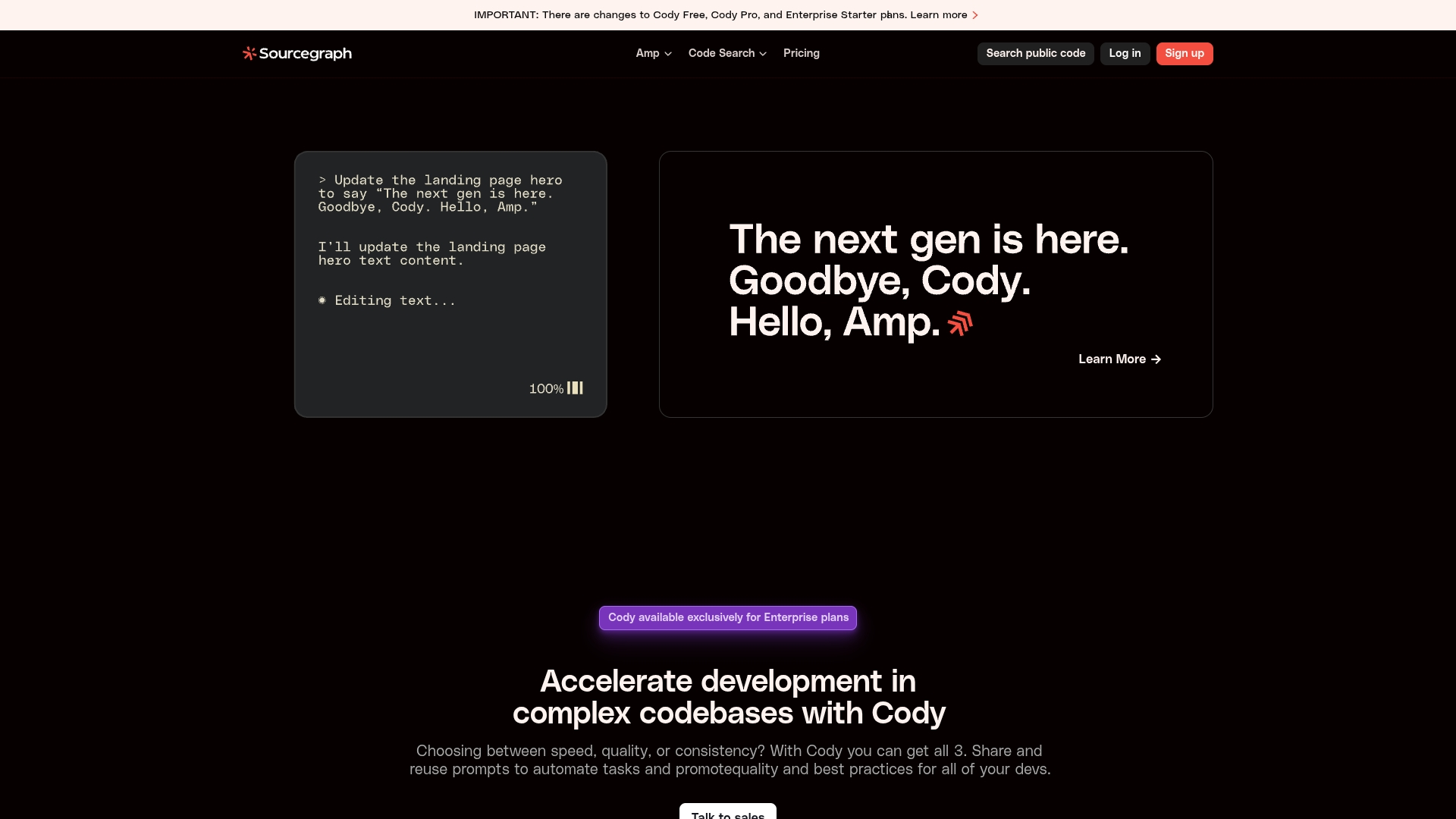This screenshot has height=819, width=1456.
Task: Click the Cody Enterprise plans purple badge
Action: coord(727,617)
